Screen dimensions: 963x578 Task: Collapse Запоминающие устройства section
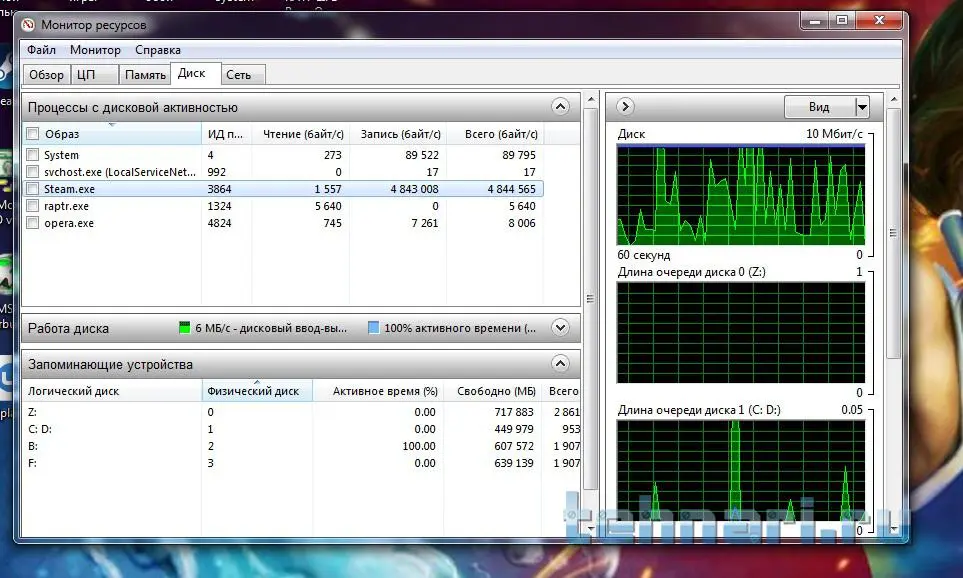(x=560, y=363)
